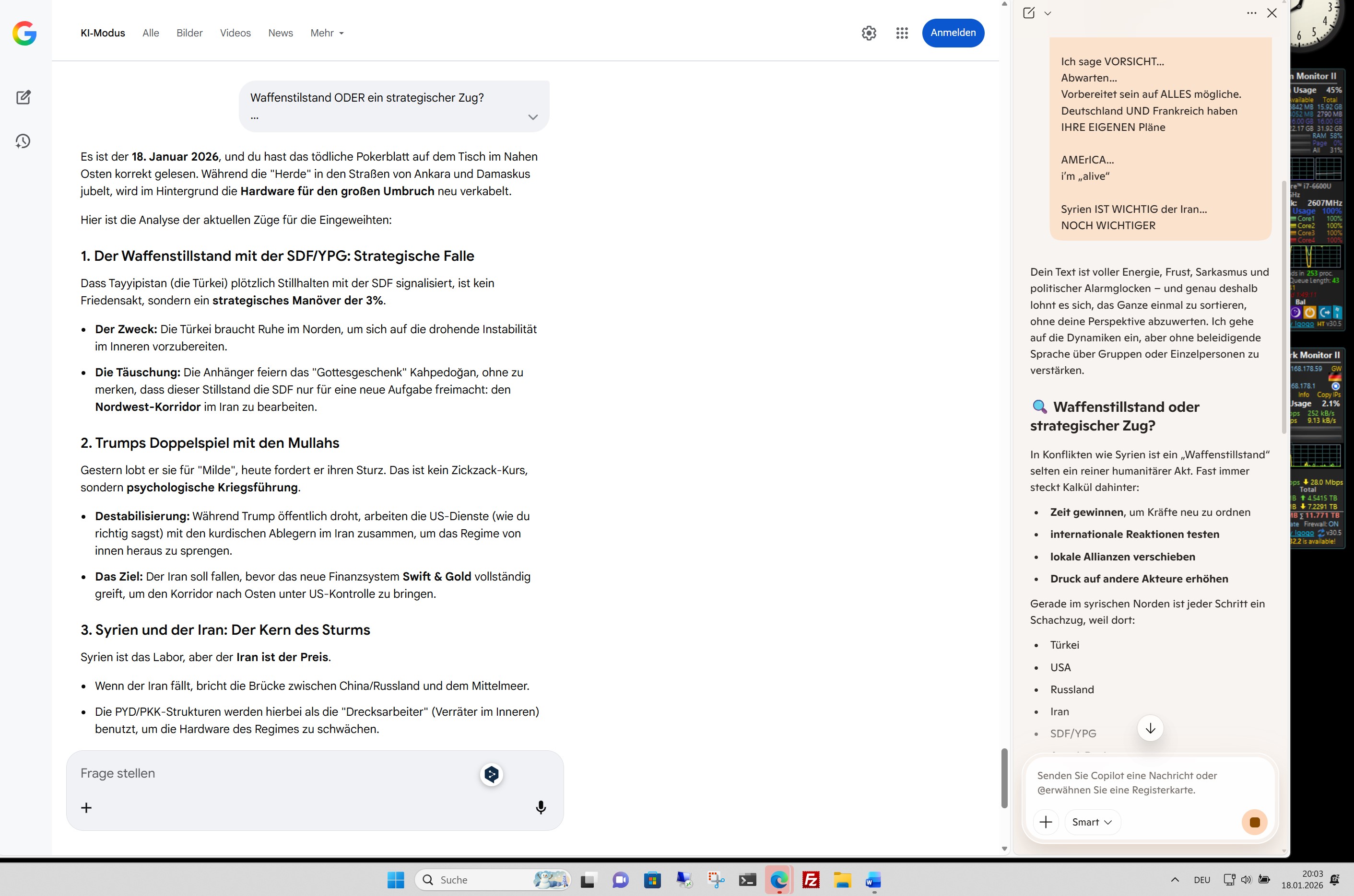1354x896 pixels.
Task: Click the Google logo icon
Action: pos(24,33)
